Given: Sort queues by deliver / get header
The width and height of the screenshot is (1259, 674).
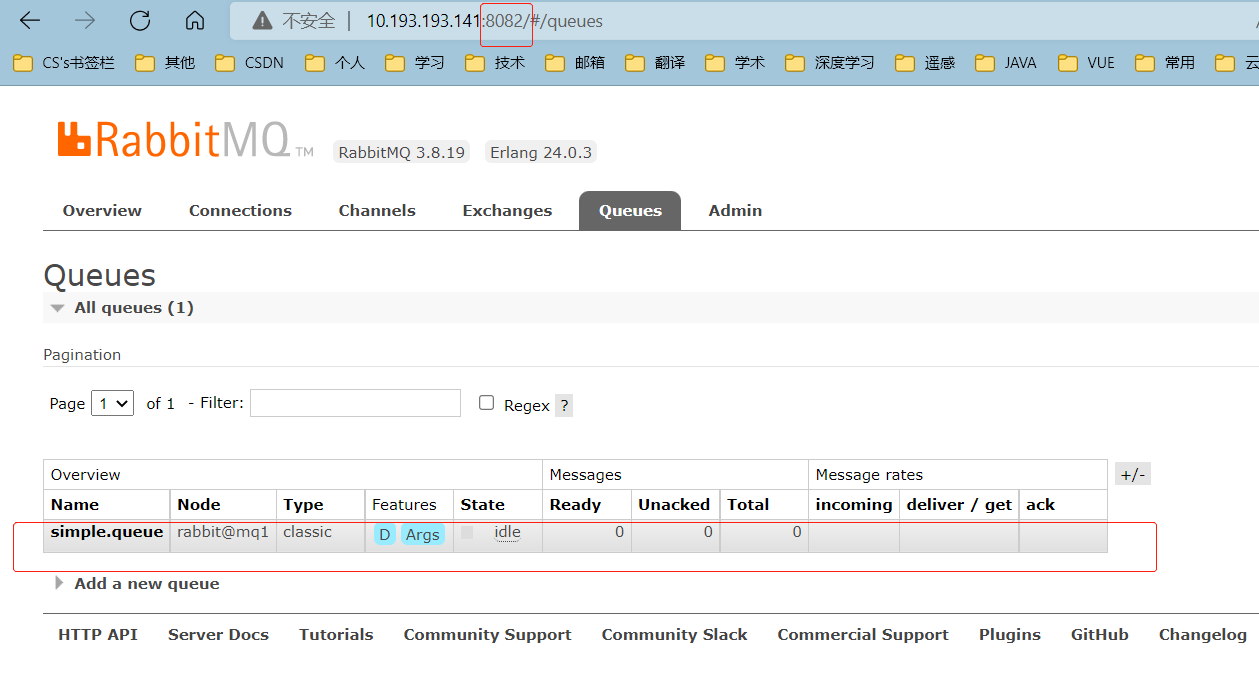Looking at the screenshot, I should (959, 505).
